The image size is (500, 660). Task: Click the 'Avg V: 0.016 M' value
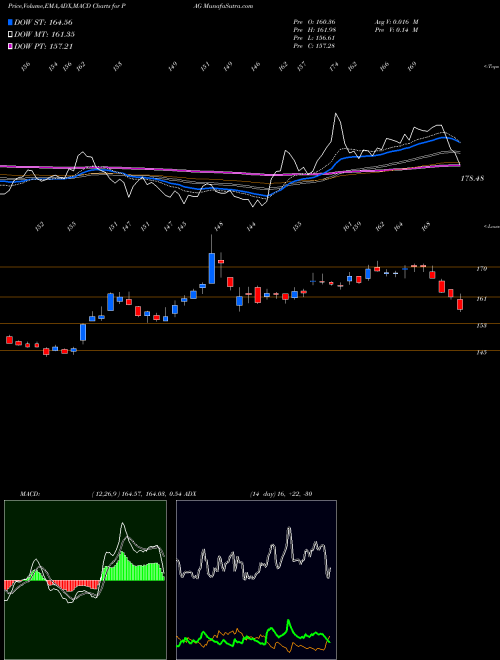(x=396, y=21)
